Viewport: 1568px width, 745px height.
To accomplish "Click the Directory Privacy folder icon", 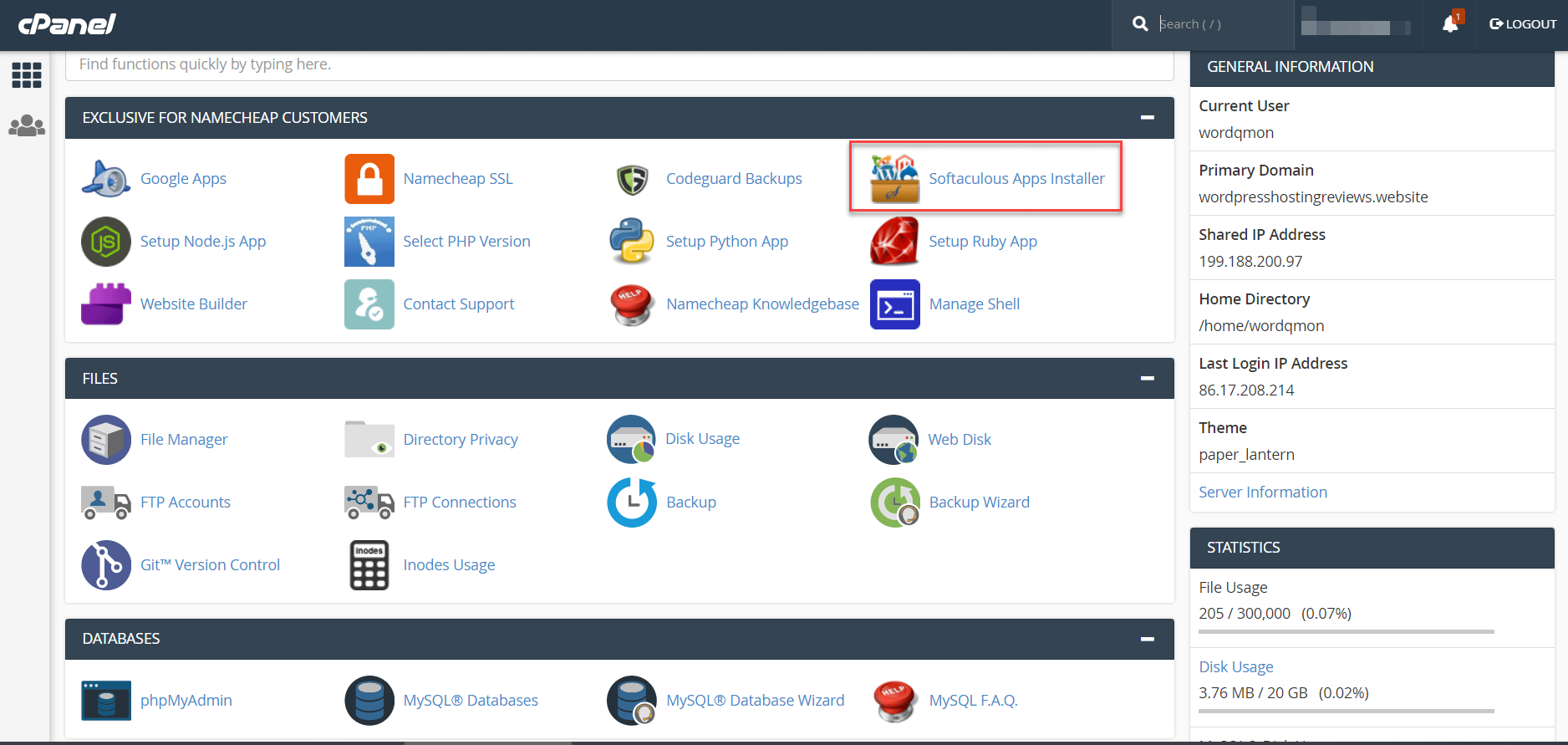I will click(x=369, y=440).
